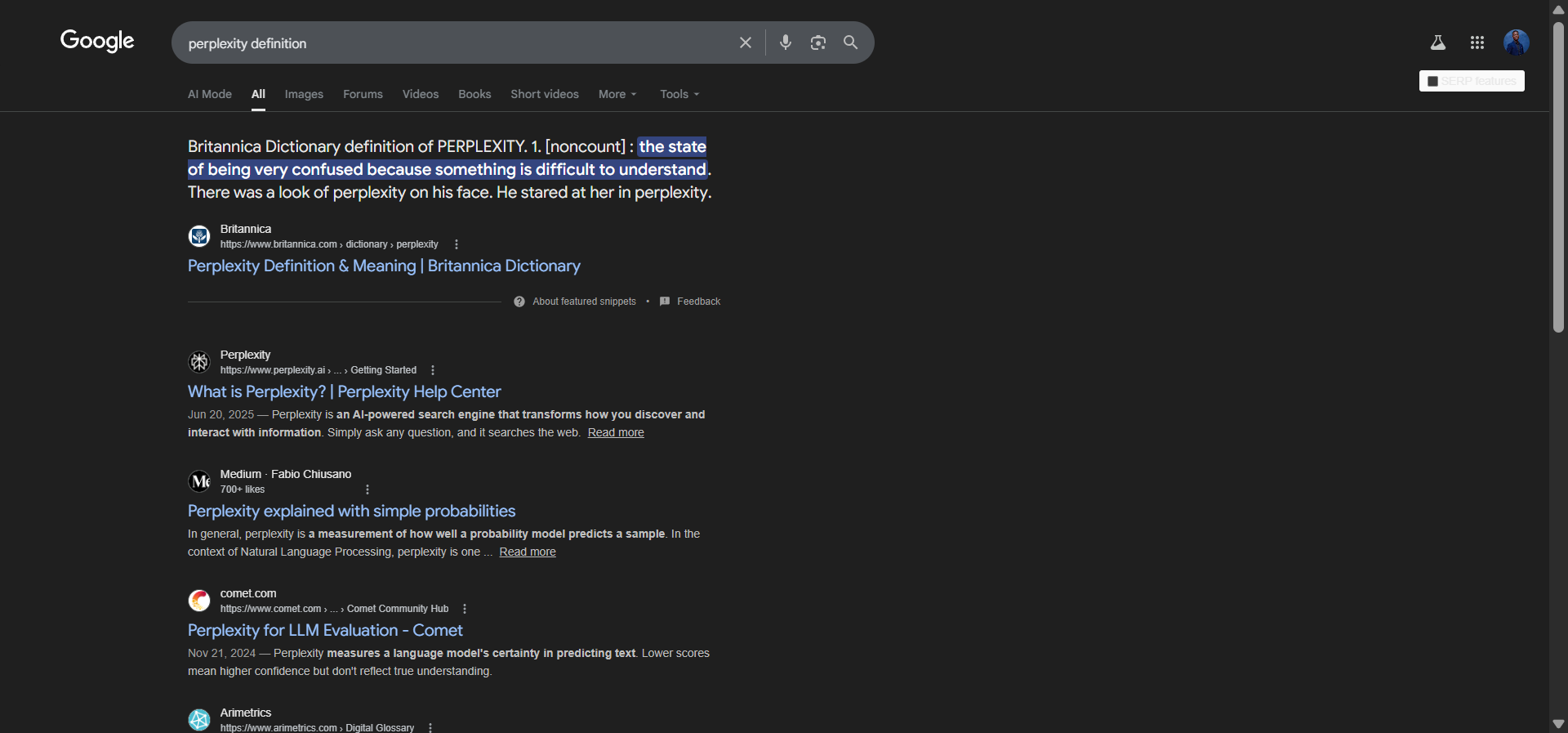1568x733 pixels.
Task: Open Perplexity Definition & Meaning Britannica link
Action: click(x=384, y=266)
